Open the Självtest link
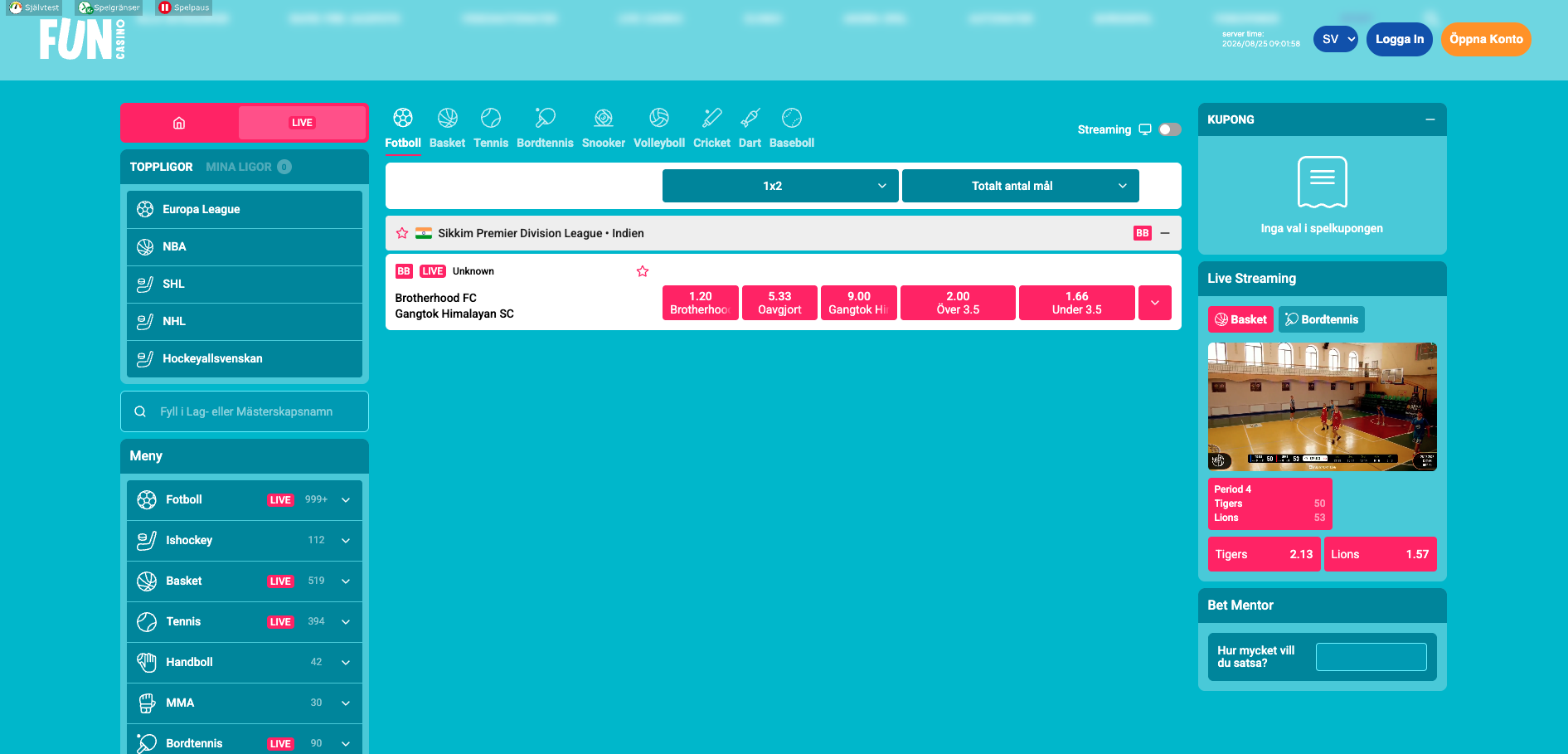 (x=35, y=7)
